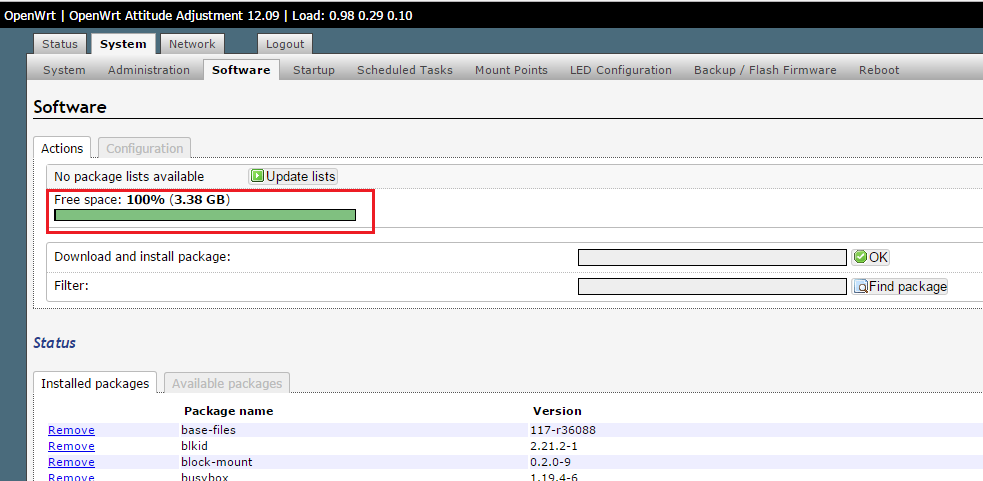Select the System top-level tab
983x481 pixels.
coord(123,44)
